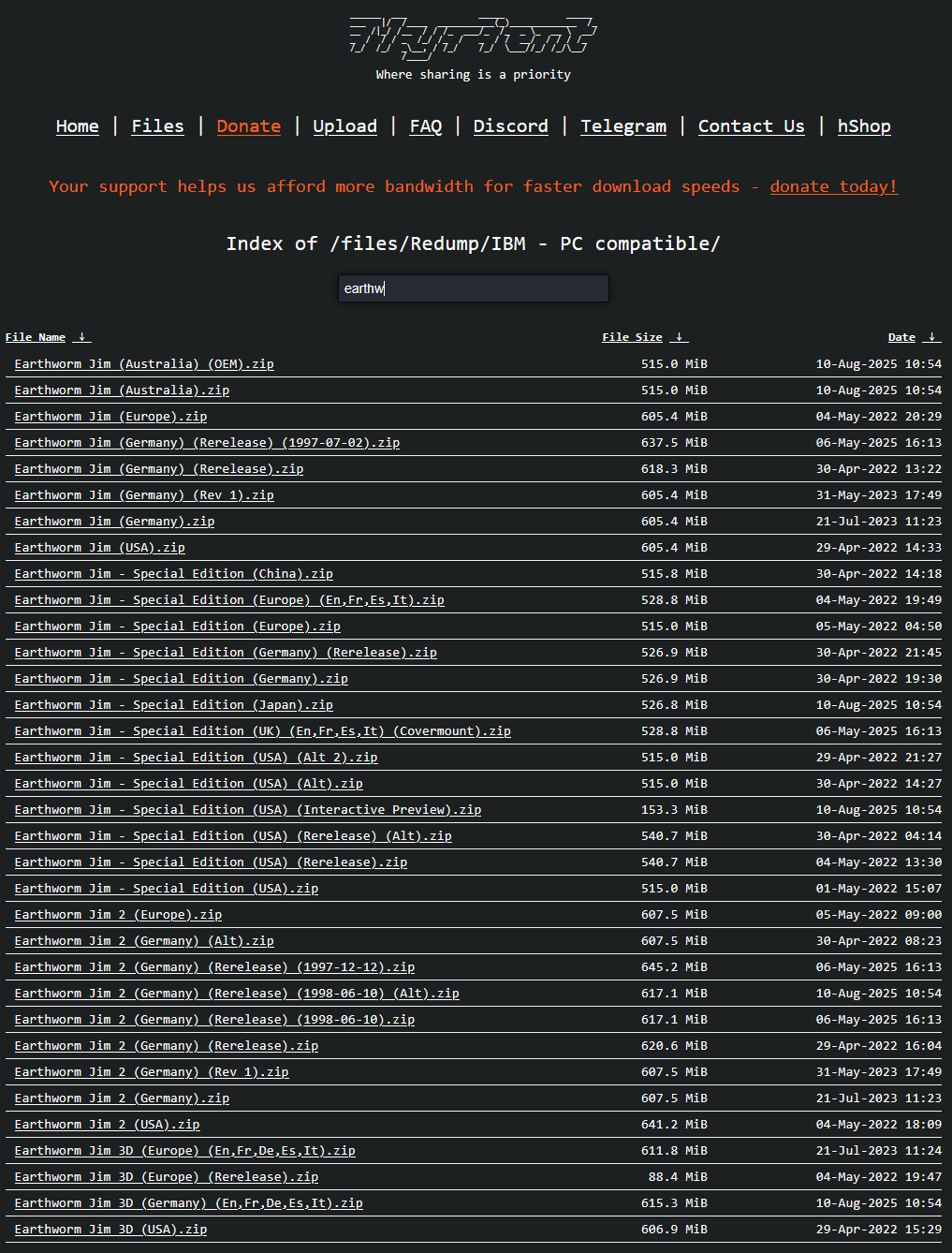Open Earthworm Jim (Germany) (Rerelease).zip

(159, 469)
